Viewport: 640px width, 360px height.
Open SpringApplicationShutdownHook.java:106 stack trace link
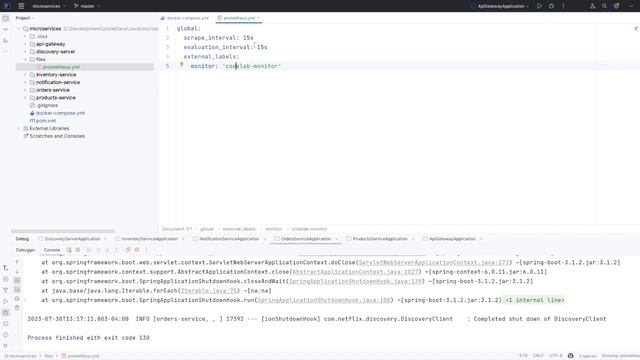(x=324, y=300)
